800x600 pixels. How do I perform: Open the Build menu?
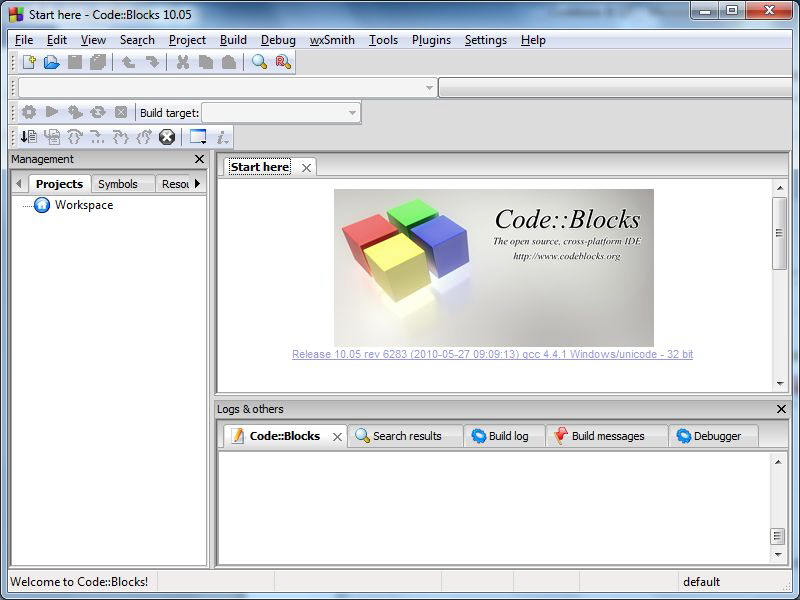[233, 40]
